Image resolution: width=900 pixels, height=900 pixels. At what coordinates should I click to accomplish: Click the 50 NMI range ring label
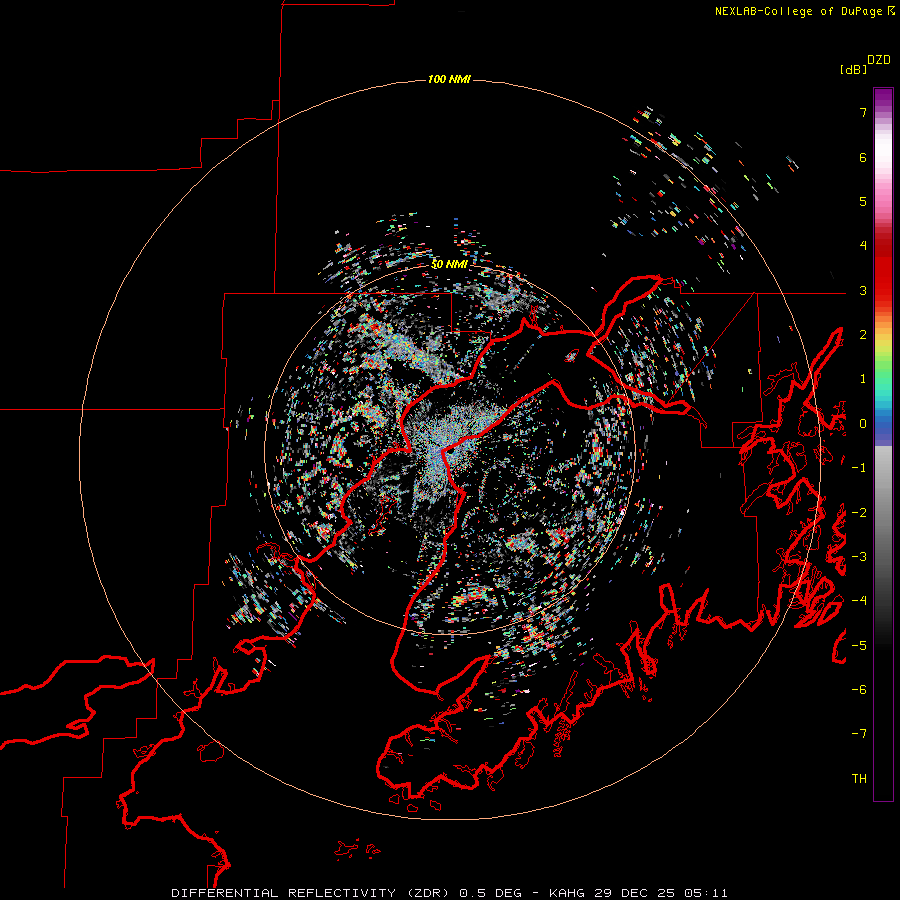point(449,264)
